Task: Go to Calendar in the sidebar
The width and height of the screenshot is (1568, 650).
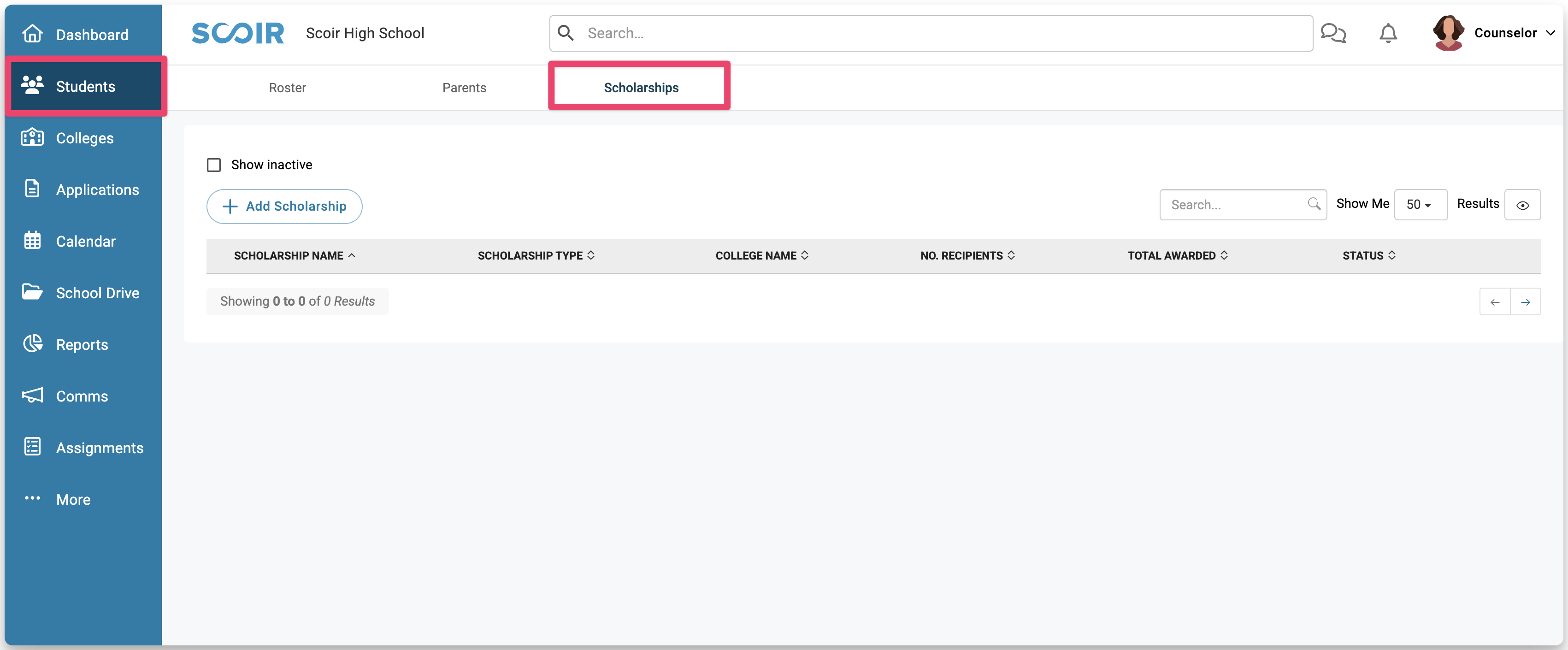Action: pos(85,241)
